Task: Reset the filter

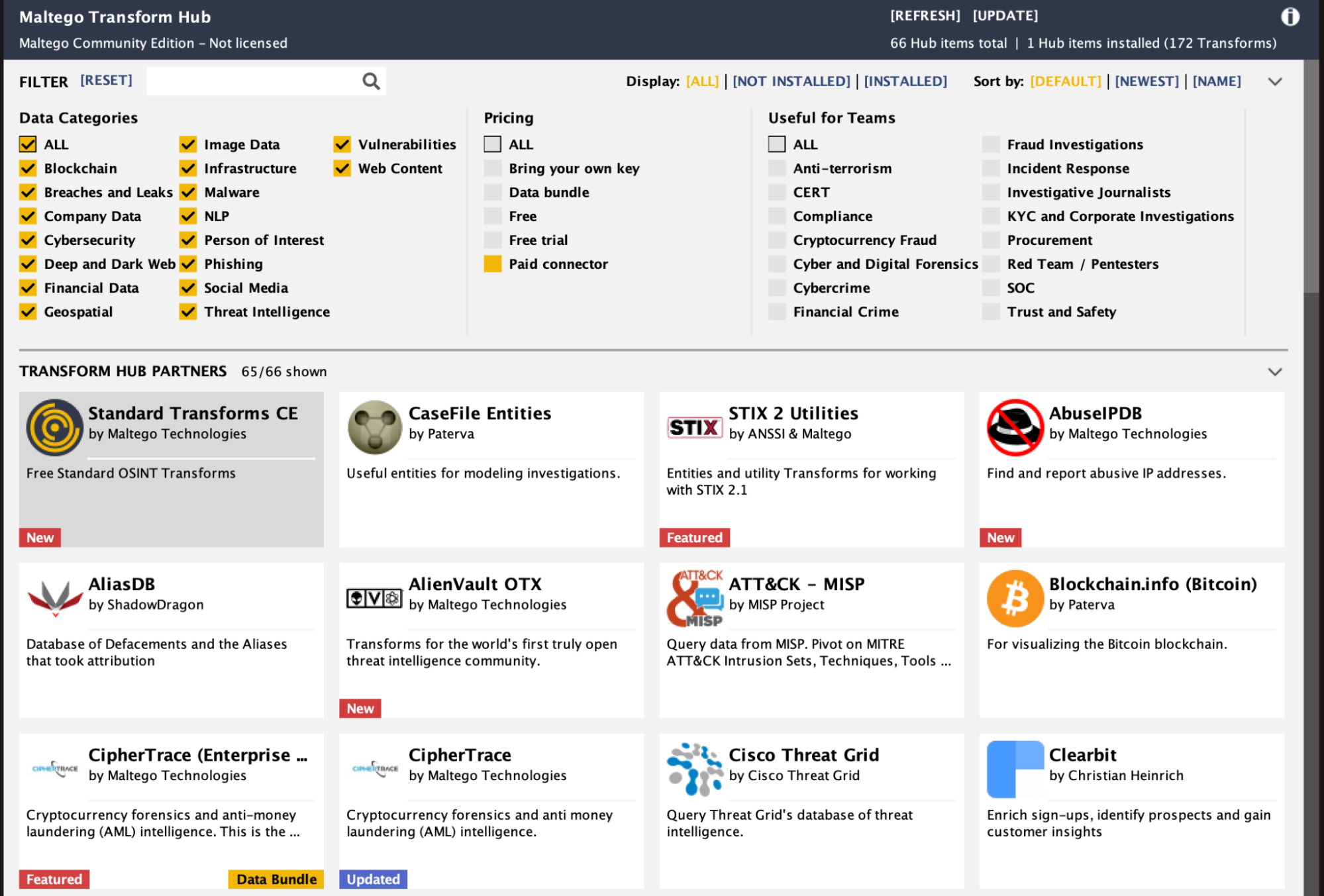Action: [106, 81]
